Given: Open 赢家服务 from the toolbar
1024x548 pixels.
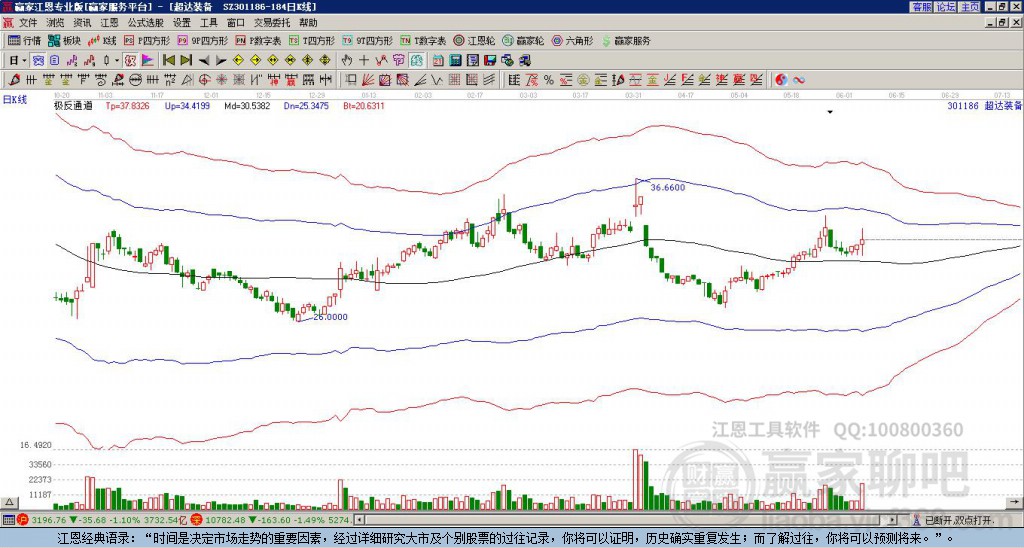Looking at the screenshot, I should tap(626, 40).
